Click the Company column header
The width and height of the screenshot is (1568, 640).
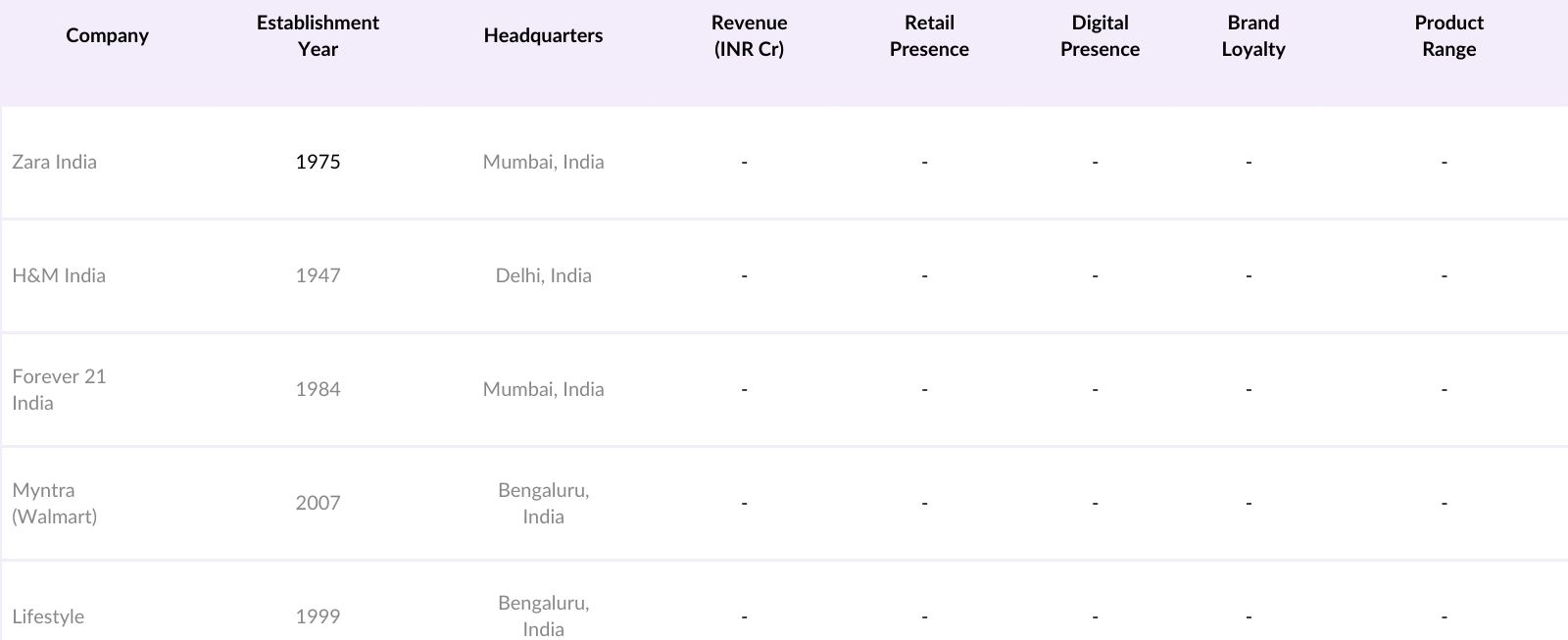pyautogui.click(x=107, y=35)
